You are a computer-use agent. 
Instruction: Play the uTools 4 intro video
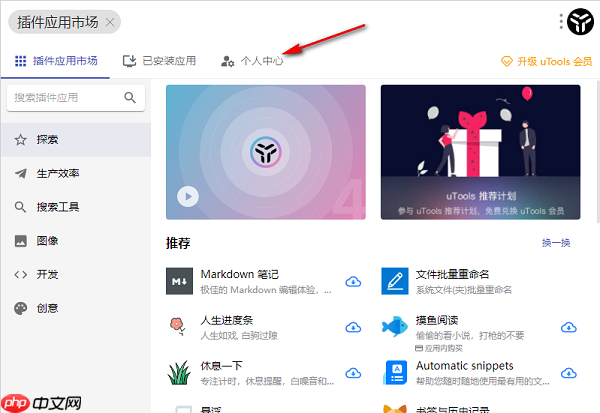click(x=188, y=196)
